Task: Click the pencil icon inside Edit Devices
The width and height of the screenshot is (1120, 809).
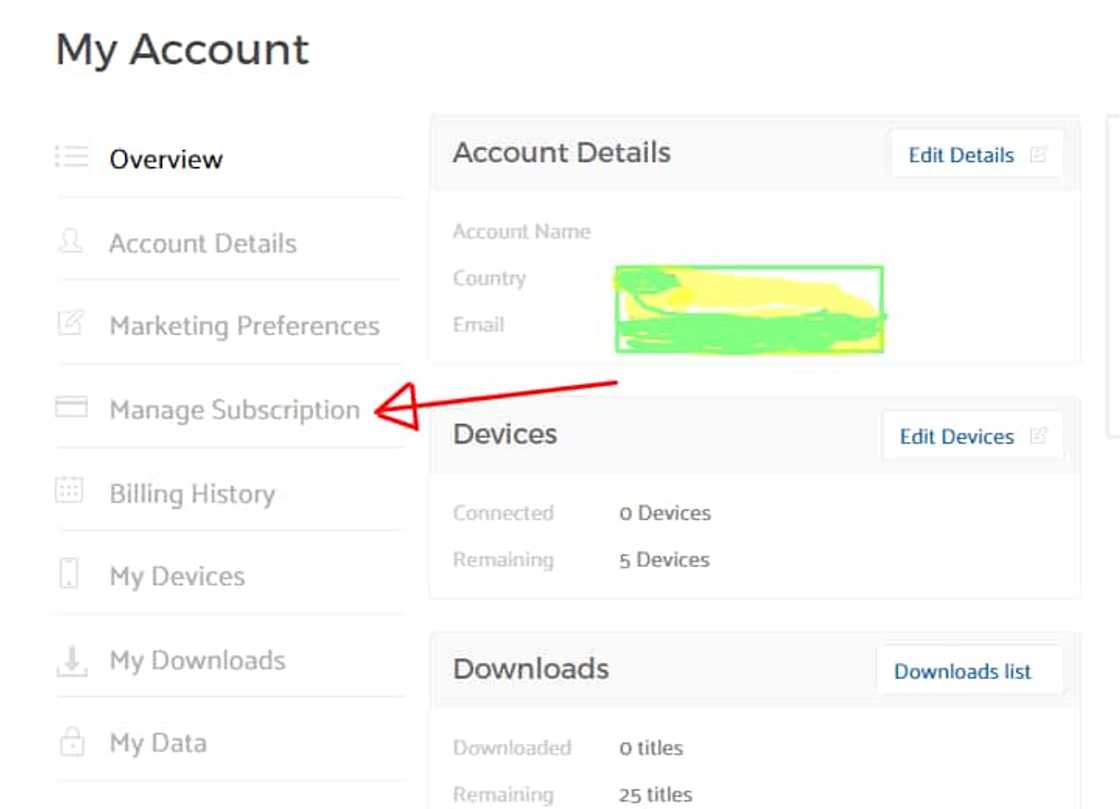Action: [x=1038, y=436]
